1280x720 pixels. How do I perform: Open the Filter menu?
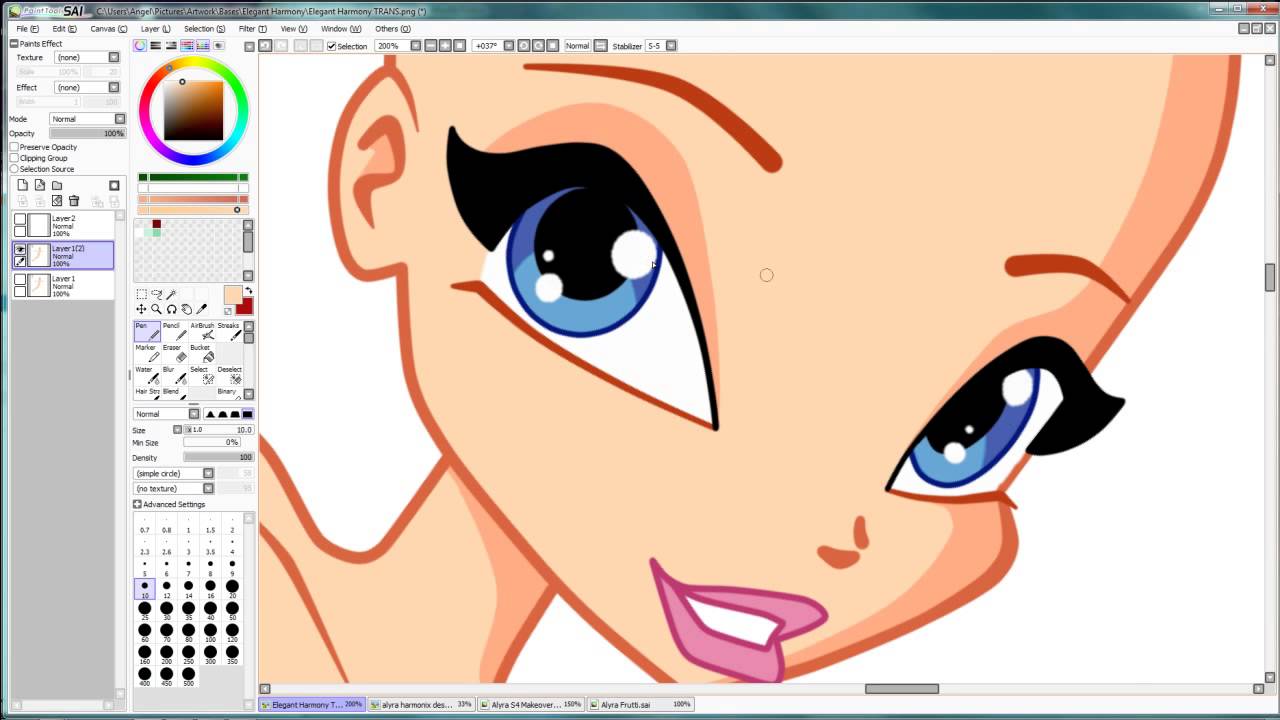[252, 29]
